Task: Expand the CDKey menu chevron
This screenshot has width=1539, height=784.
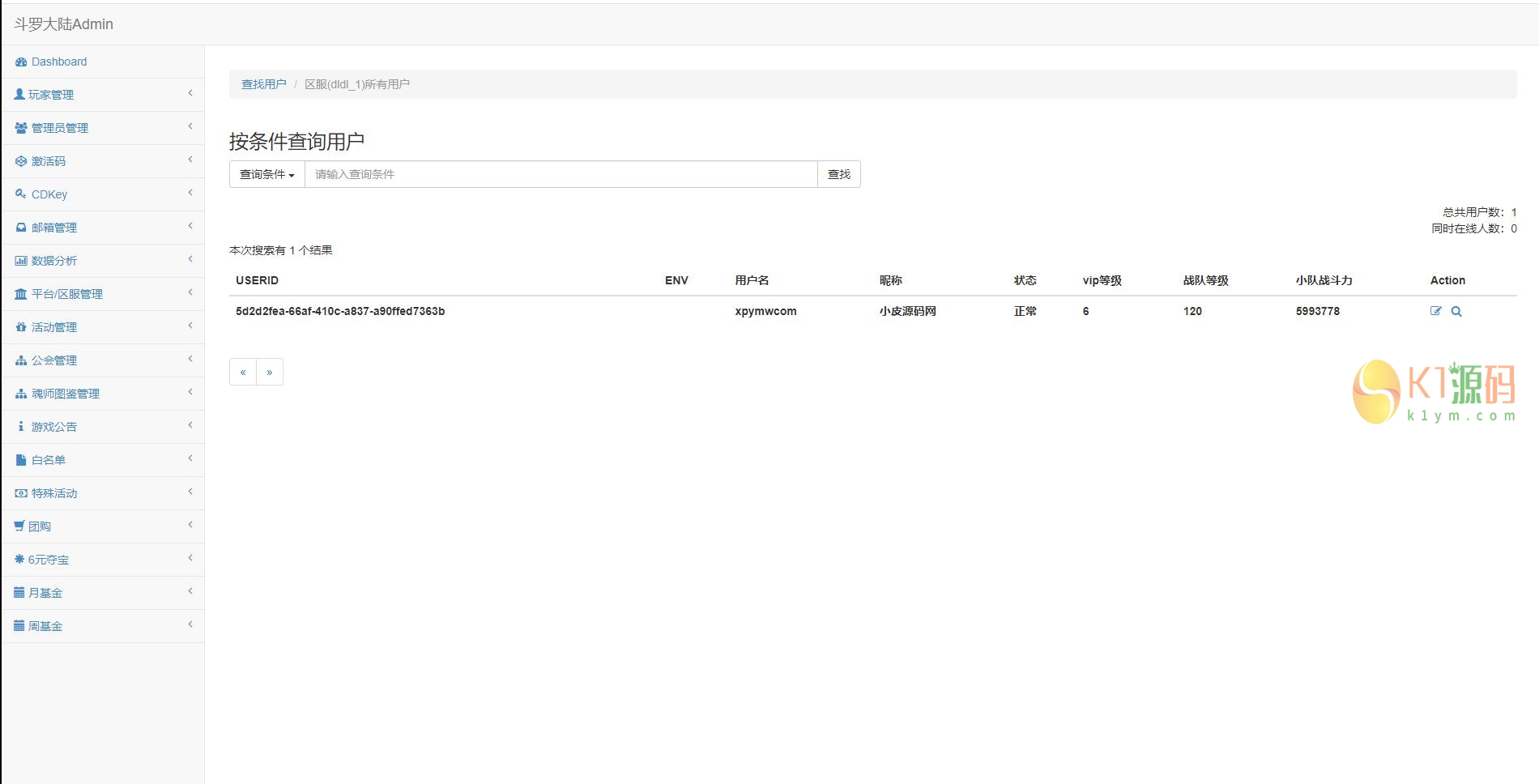Action: point(190,193)
